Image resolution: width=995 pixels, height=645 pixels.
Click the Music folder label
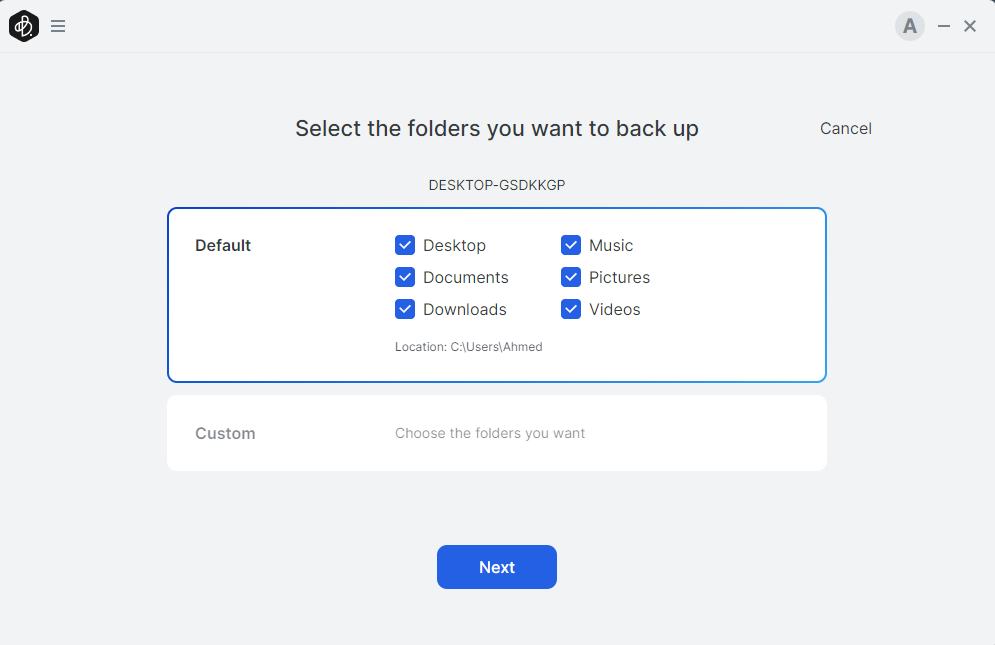(611, 245)
